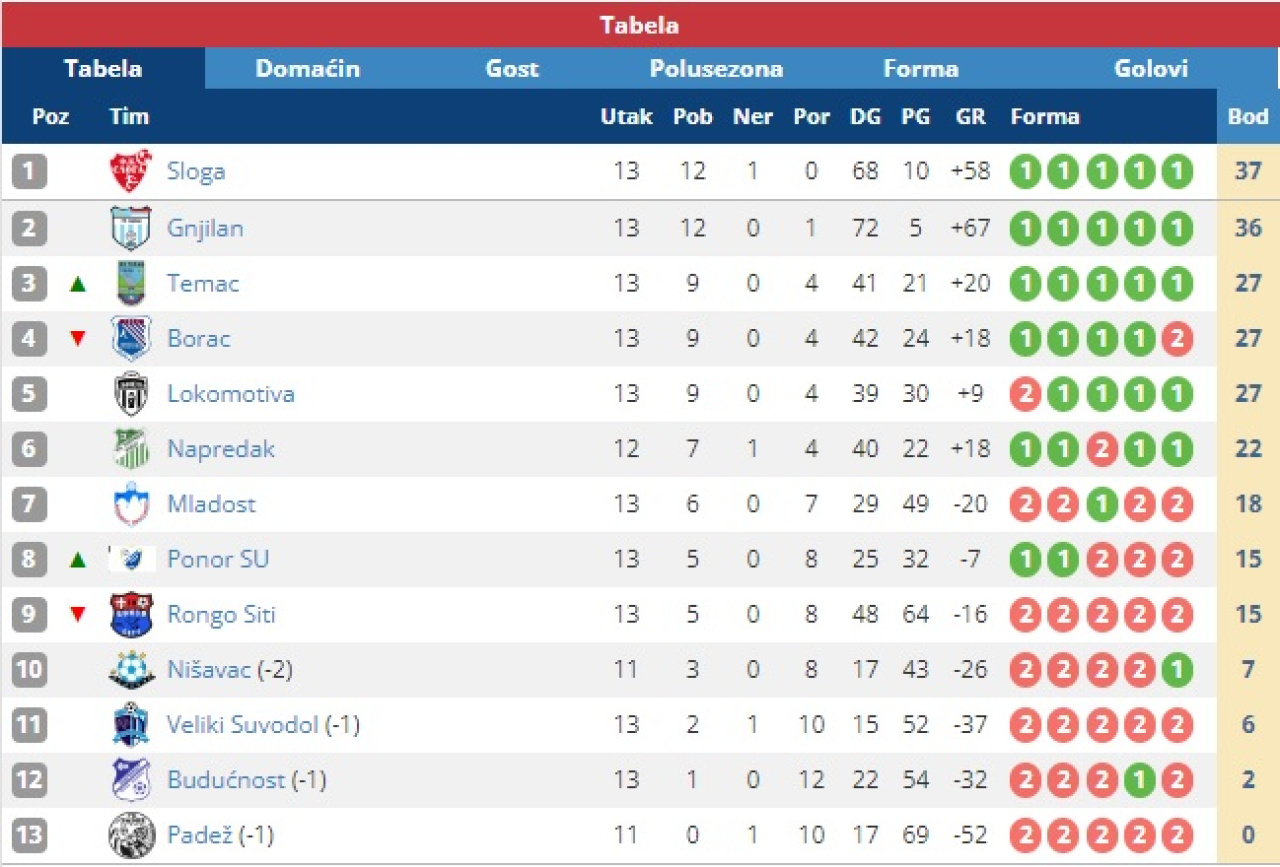
Task: Sort table by Bod column header
Action: [x=1248, y=117]
